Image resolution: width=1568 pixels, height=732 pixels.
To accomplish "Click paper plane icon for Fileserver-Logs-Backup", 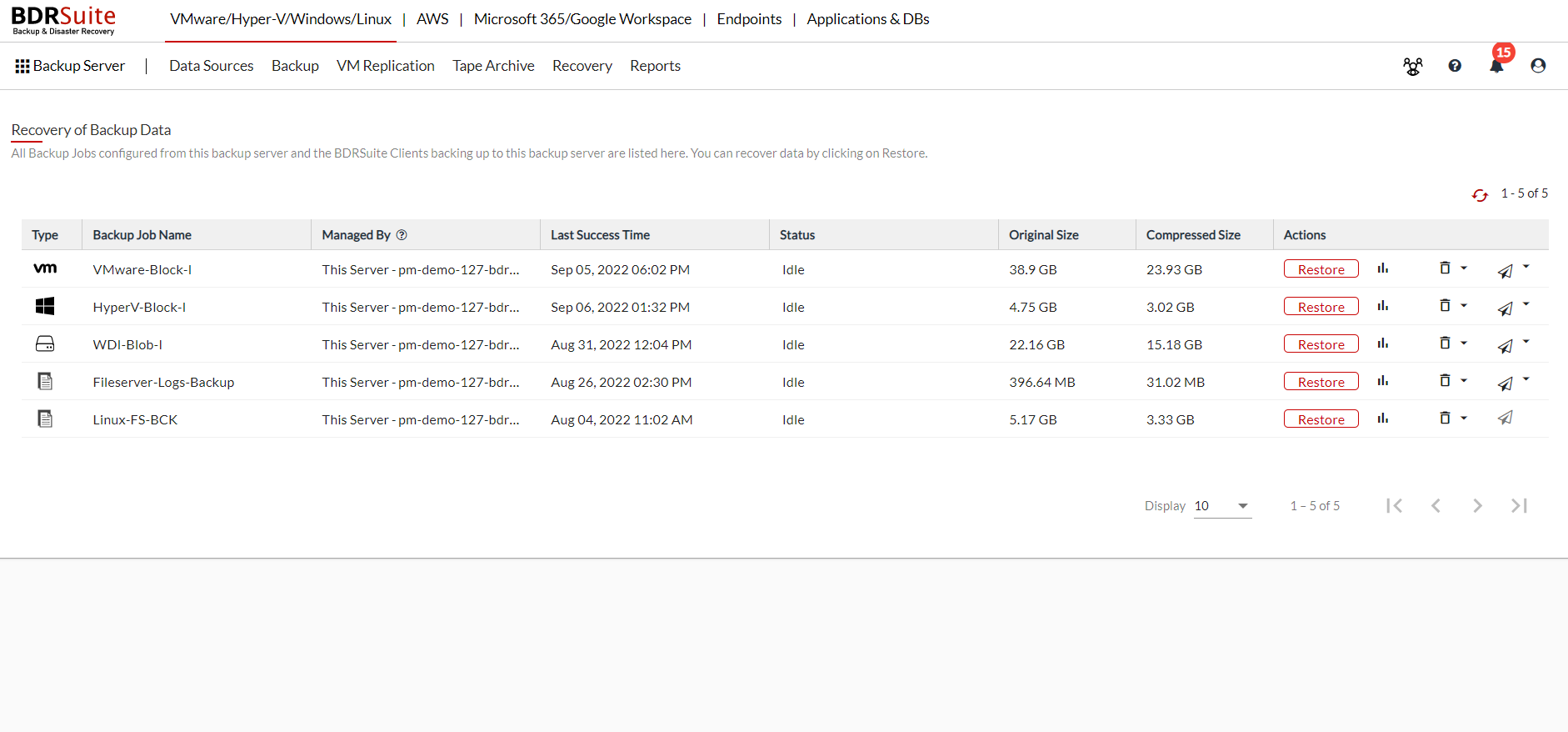I will tap(1506, 384).
